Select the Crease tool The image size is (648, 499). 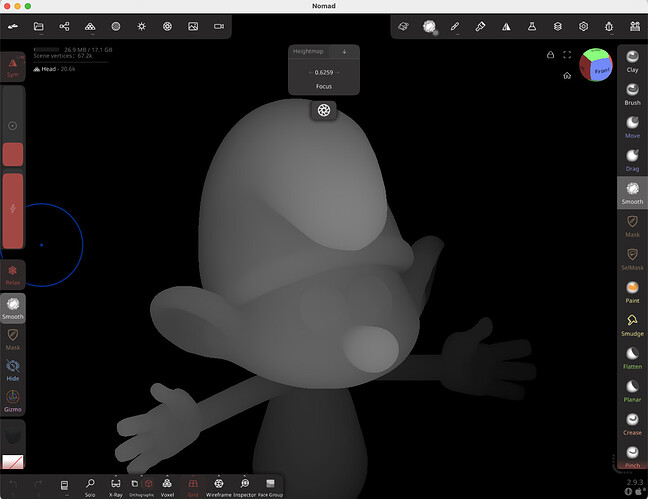click(632, 425)
